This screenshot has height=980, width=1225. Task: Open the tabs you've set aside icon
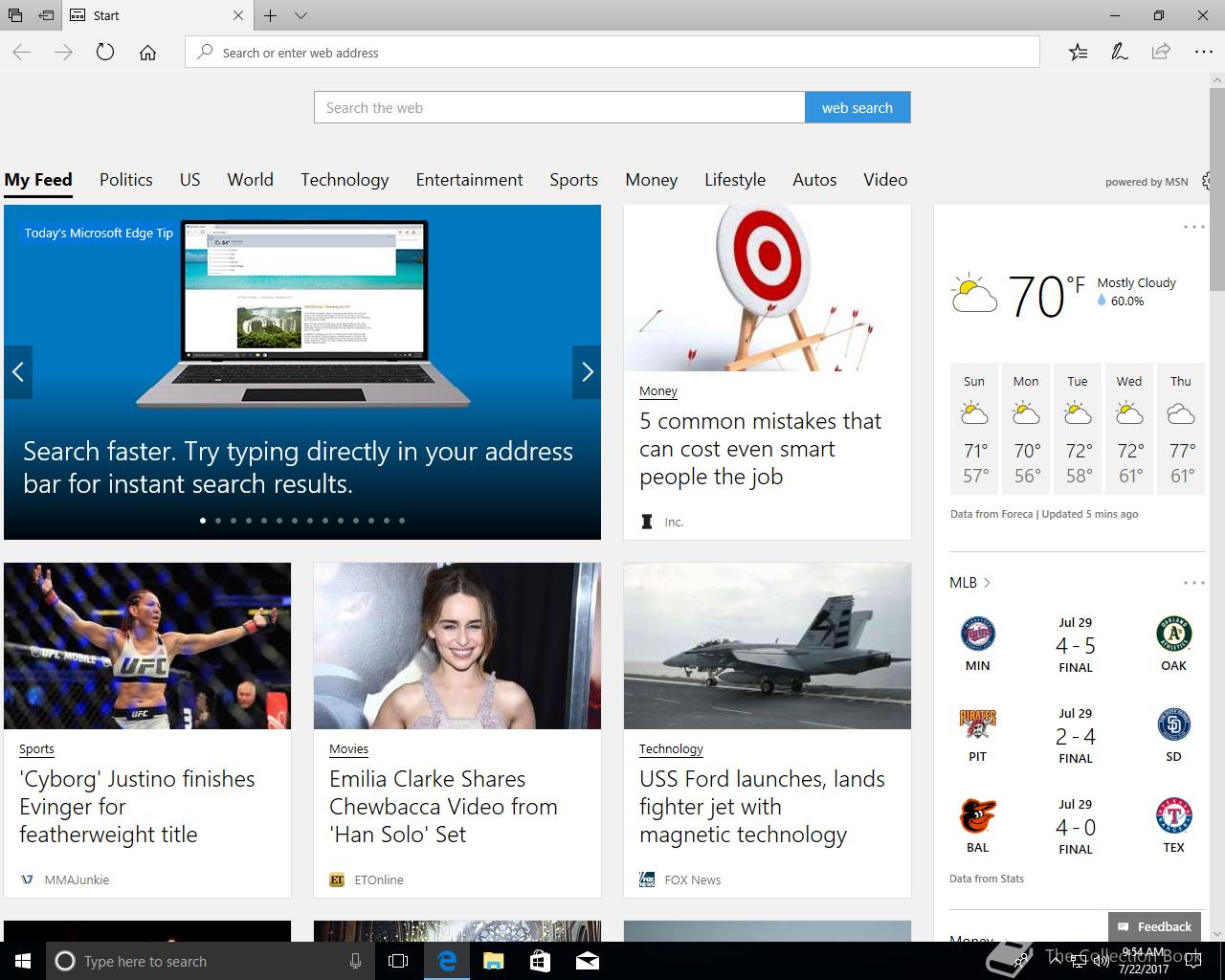point(14,15)
